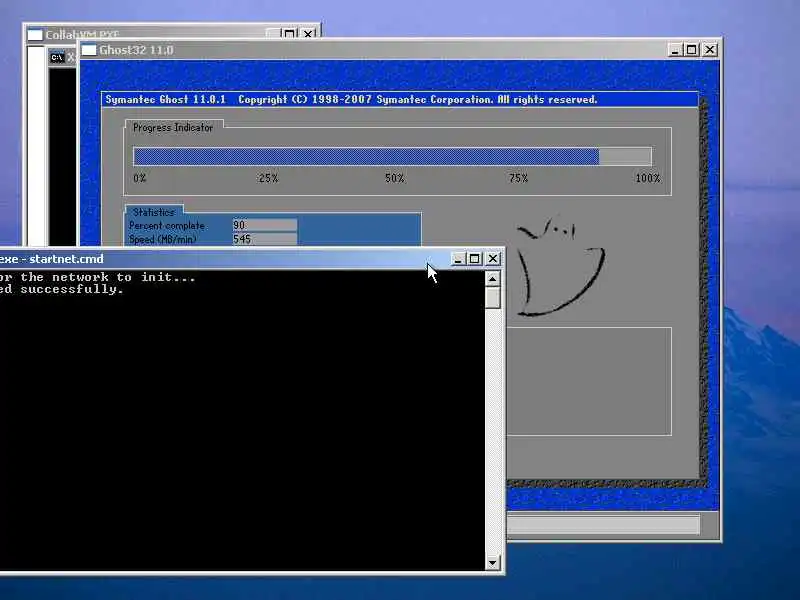This screenshot has width=800, height=600.
Task: Click the 'network to init...' console line
Action: [97, 277]
